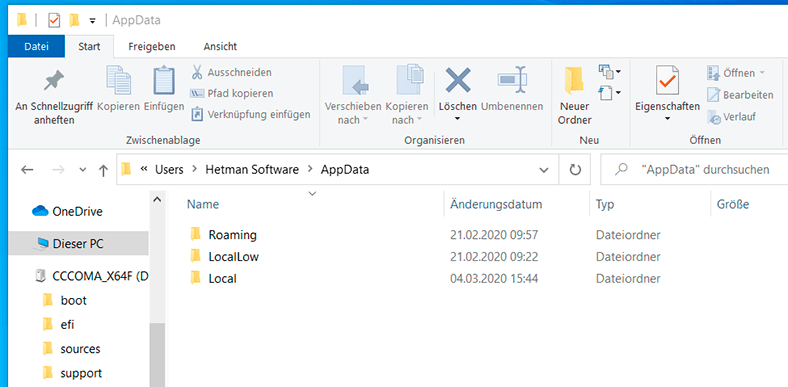The image size is (788, 387).
Task: Click the Bearbeiten icon
Action: [714, 95]
